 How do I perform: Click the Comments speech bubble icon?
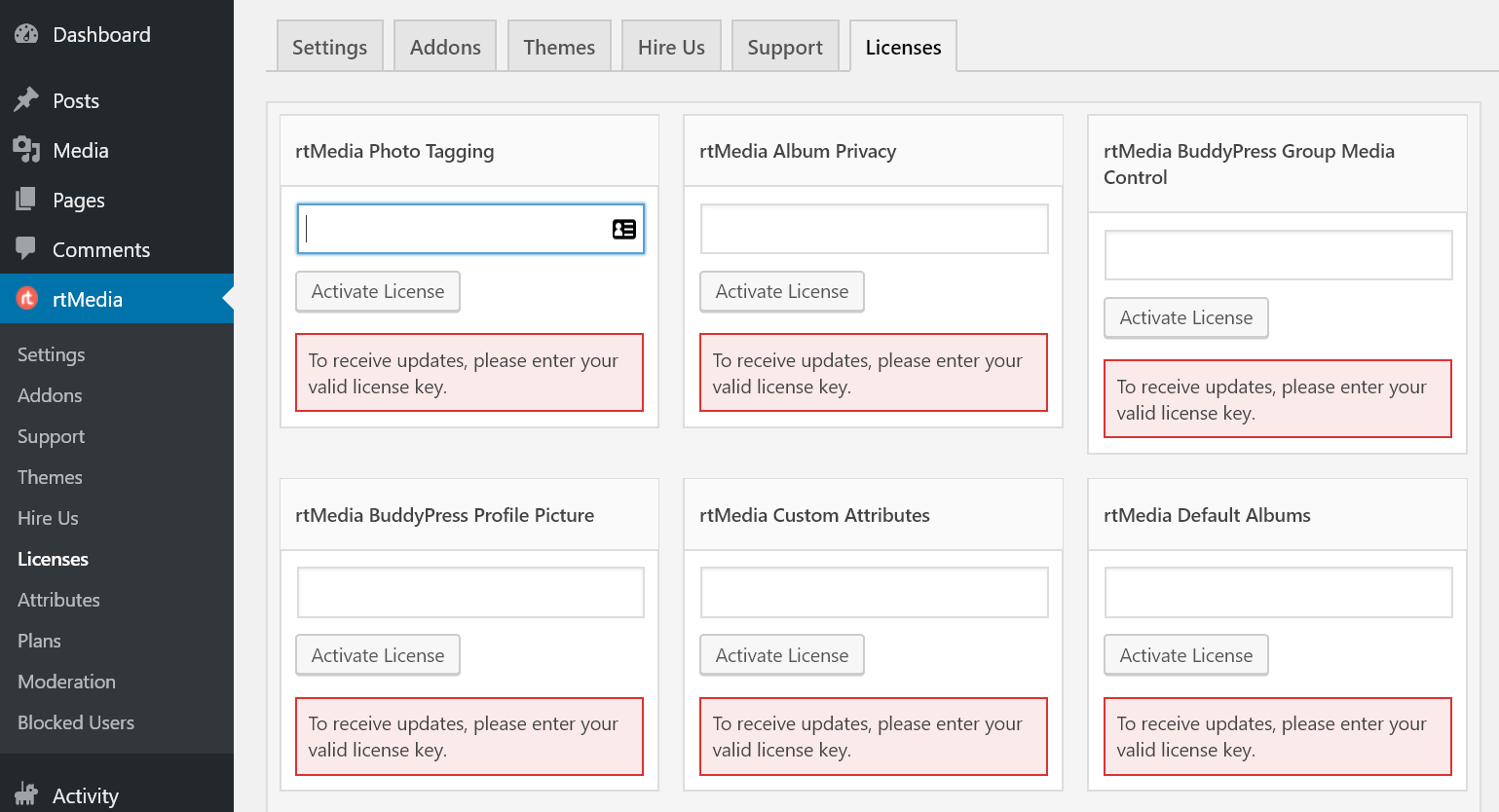(26, 249)
